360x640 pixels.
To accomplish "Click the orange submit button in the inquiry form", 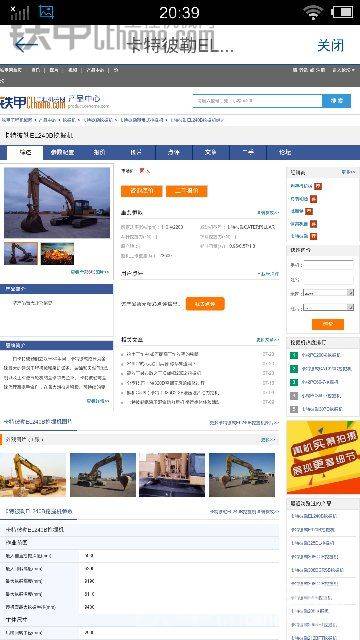I will coord(328,324).
